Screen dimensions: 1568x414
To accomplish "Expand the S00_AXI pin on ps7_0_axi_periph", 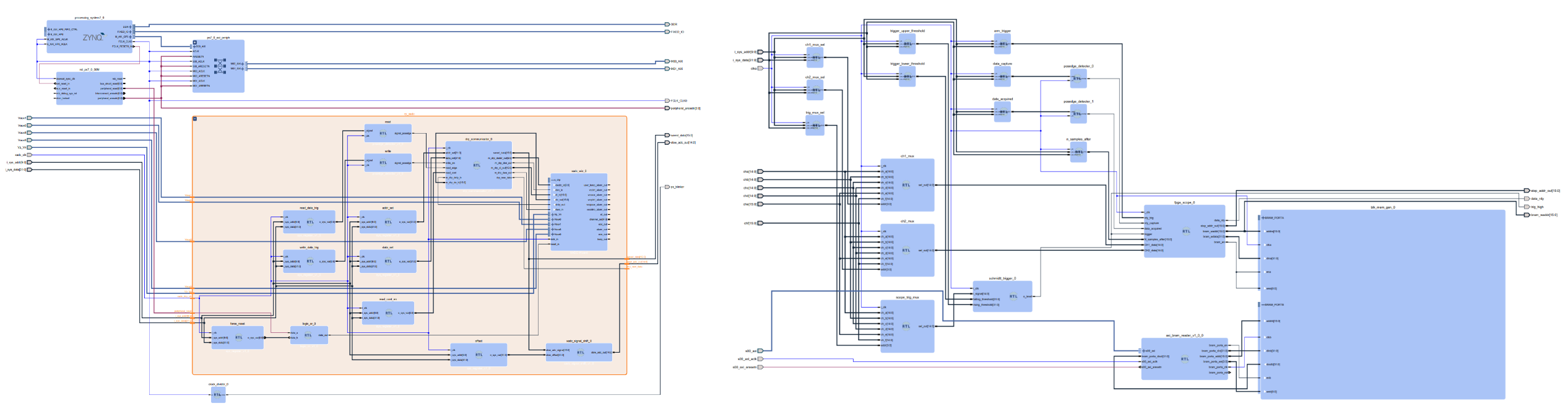I will click(x=194, y=46).
